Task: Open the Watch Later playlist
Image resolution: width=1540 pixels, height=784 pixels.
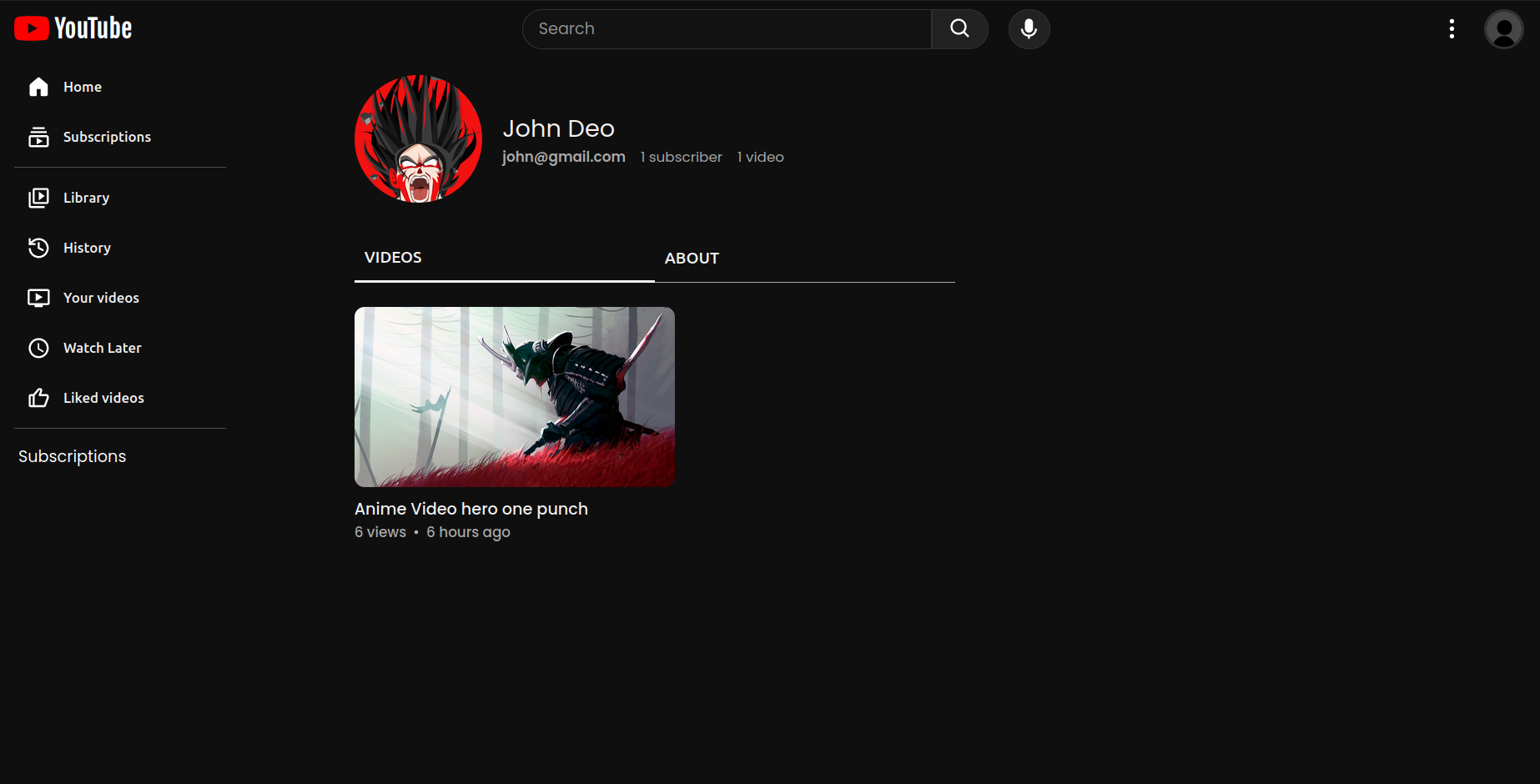Action: click(x=102, y=348)
